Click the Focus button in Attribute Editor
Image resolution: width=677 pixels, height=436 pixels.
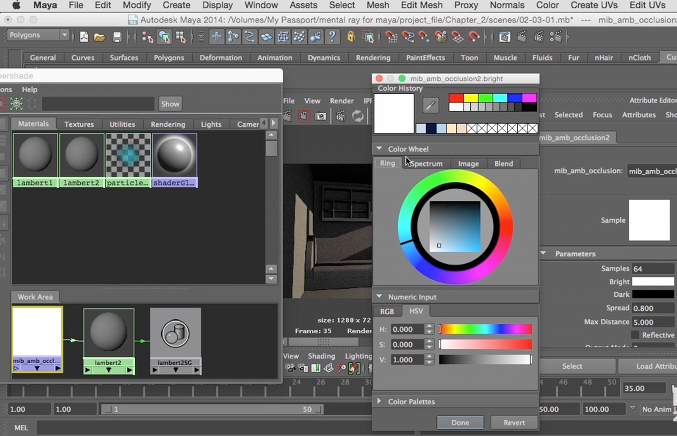[602, 115]
